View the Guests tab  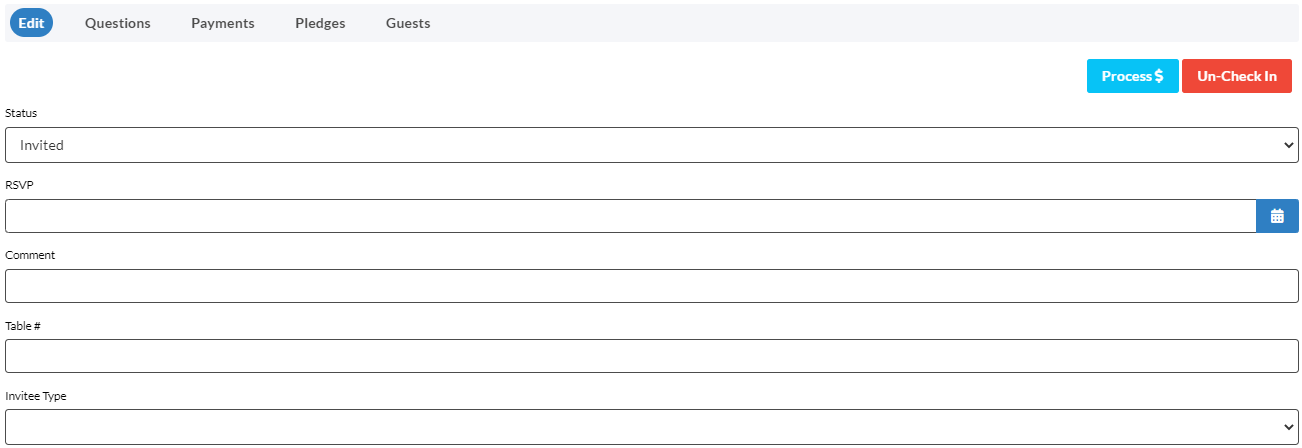click(x=408, y=23)
